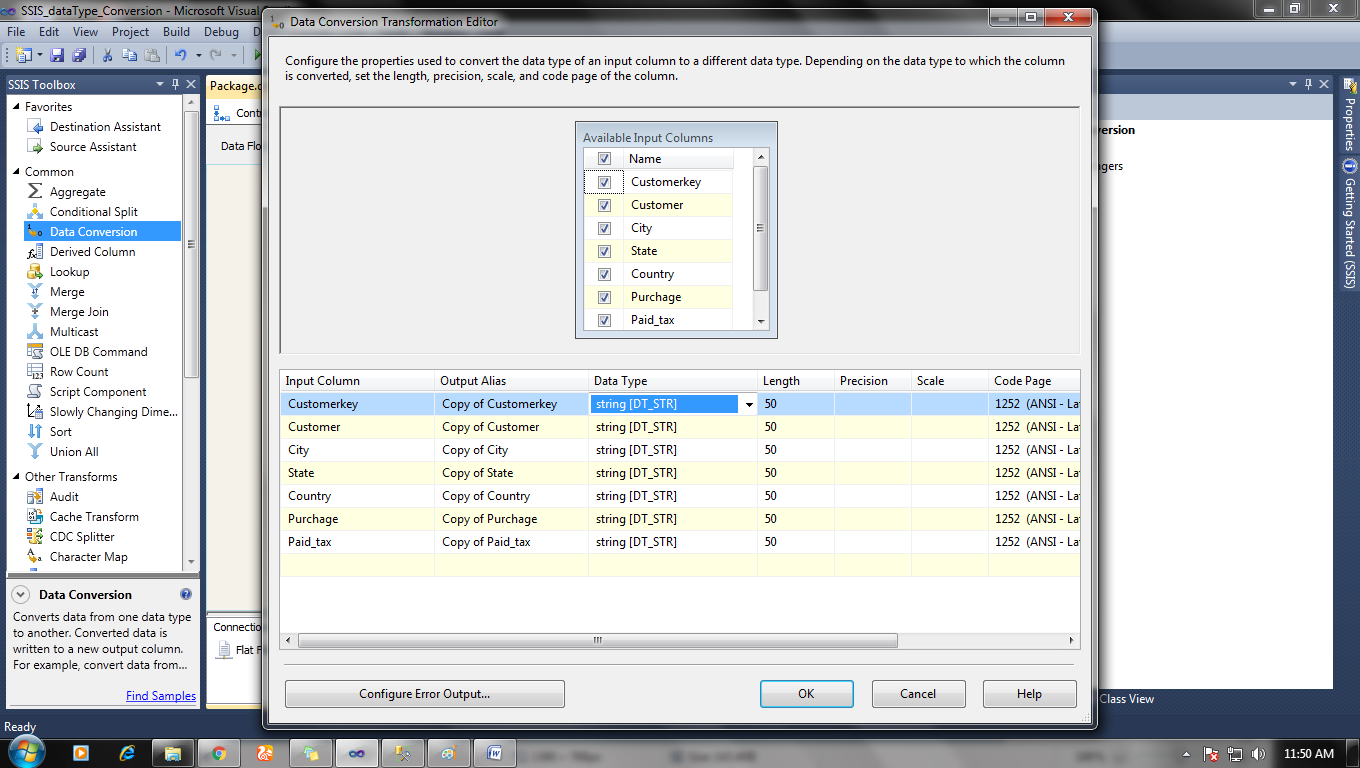Select Source Assistant in SSIS Toolbox
This screenshot has height=768, width=1360.
[x=93, y=147]
